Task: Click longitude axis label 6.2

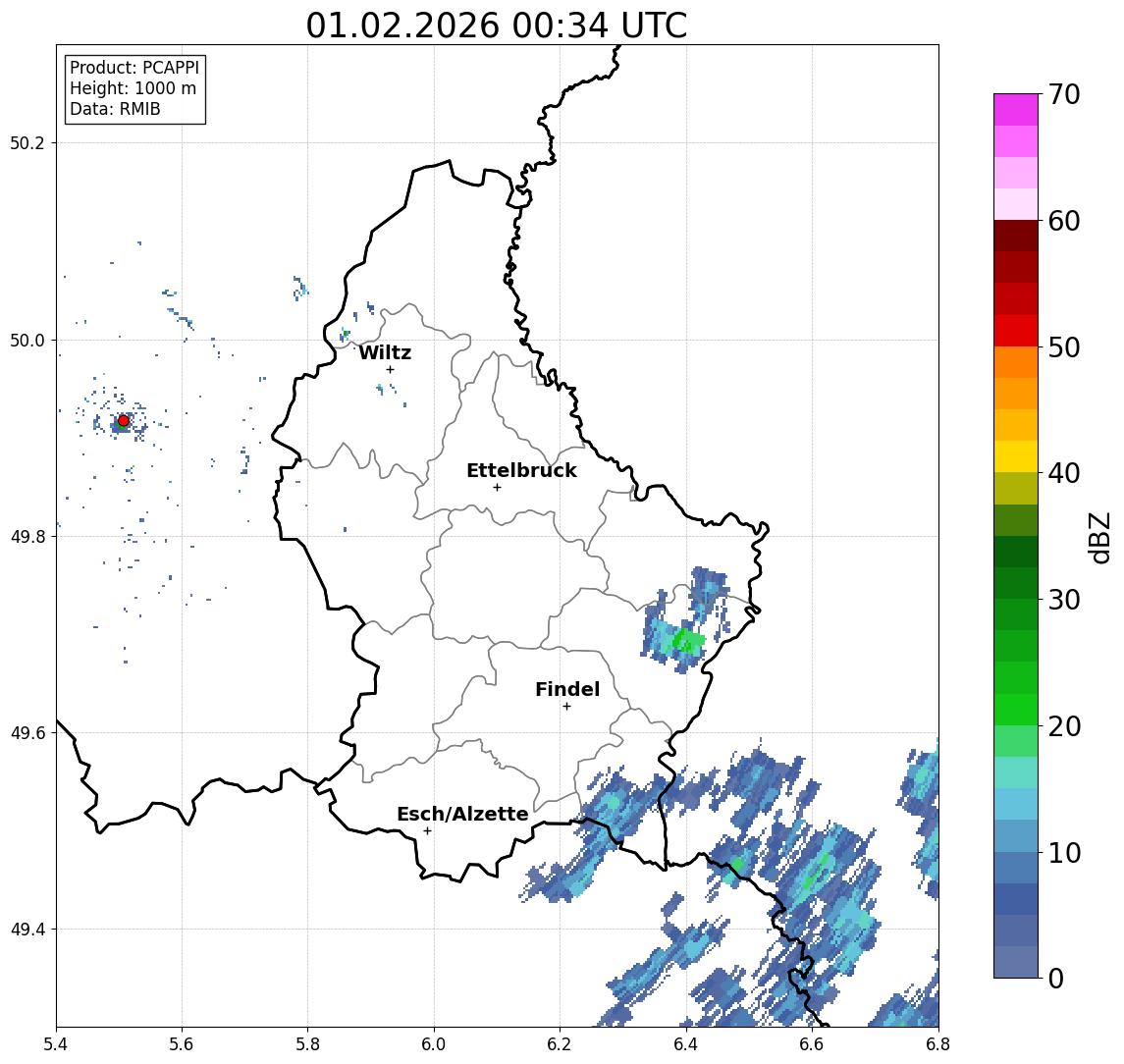Action: pyautogui.click(x=560, y=1044)
